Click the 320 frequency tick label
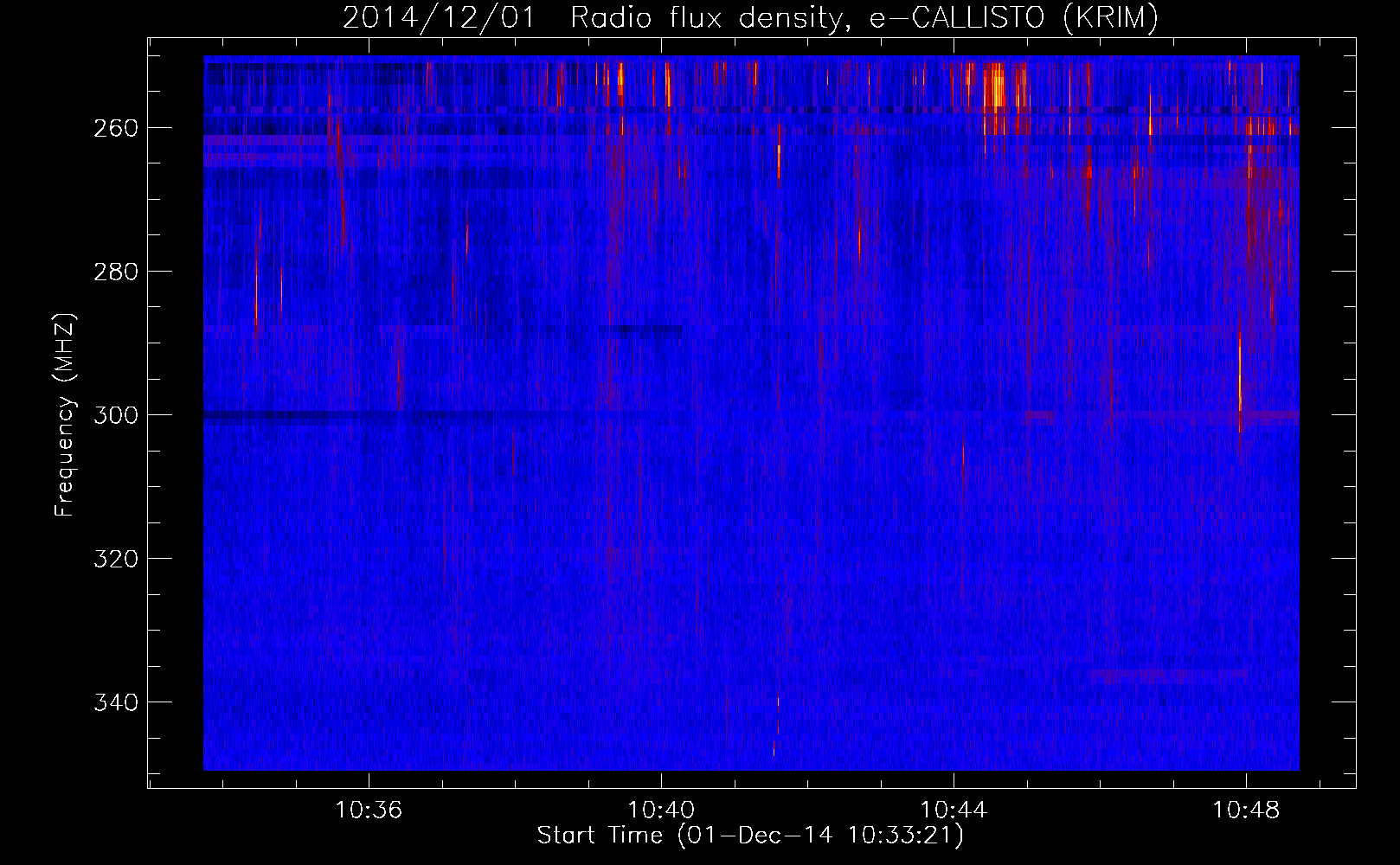Image resolution: width=1400 pixels, height=865 pixels. 115,559
